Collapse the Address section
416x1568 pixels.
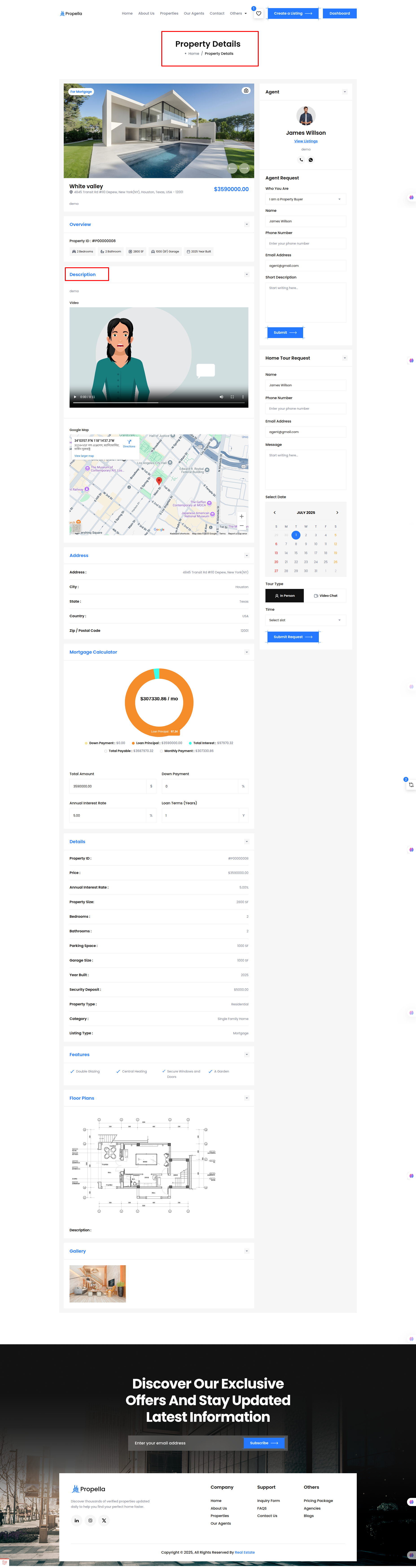246,556
